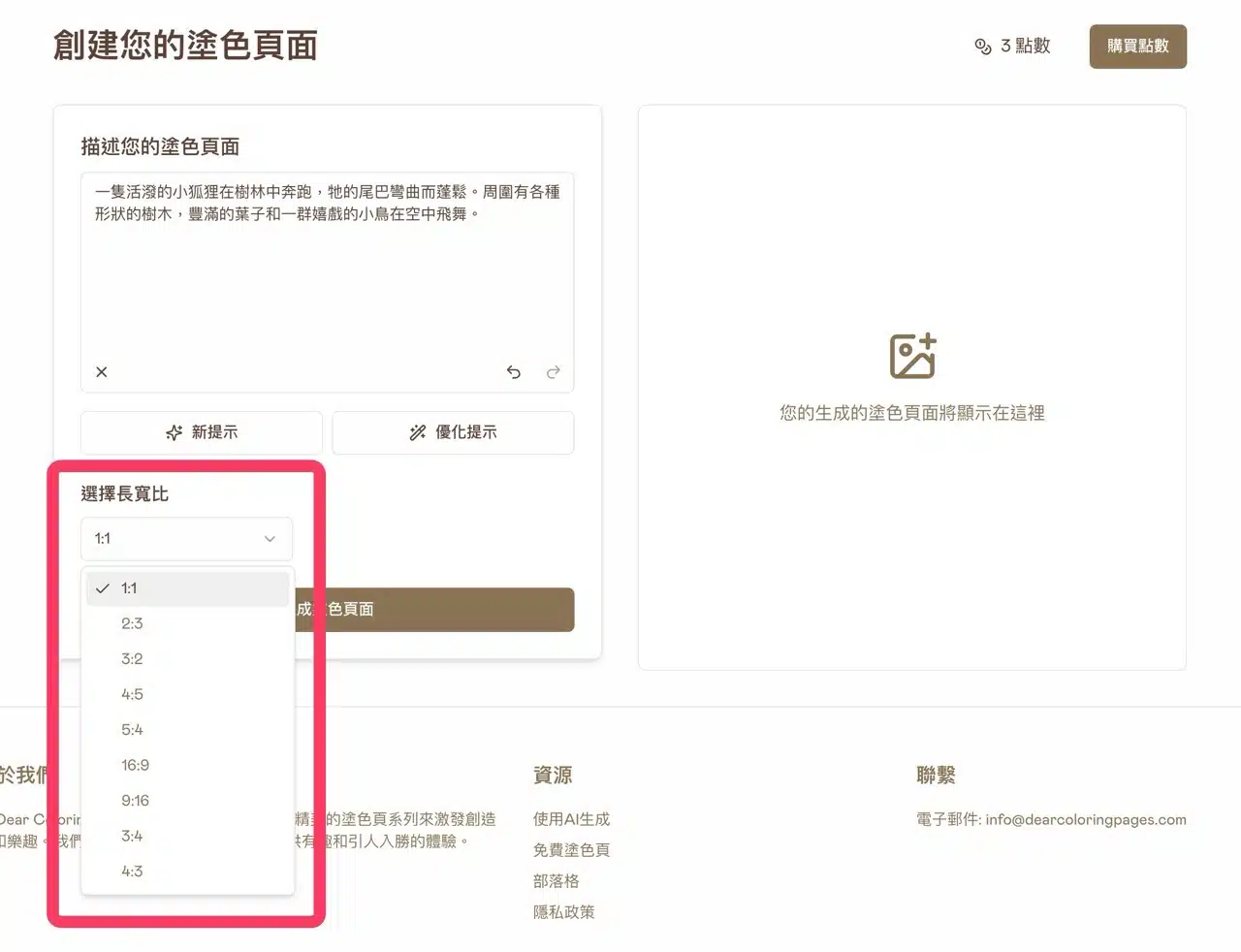This screenshot has height=952, width=1241.
Task: Click the clear prompt X icon
Action: click(x=102, y=372)
